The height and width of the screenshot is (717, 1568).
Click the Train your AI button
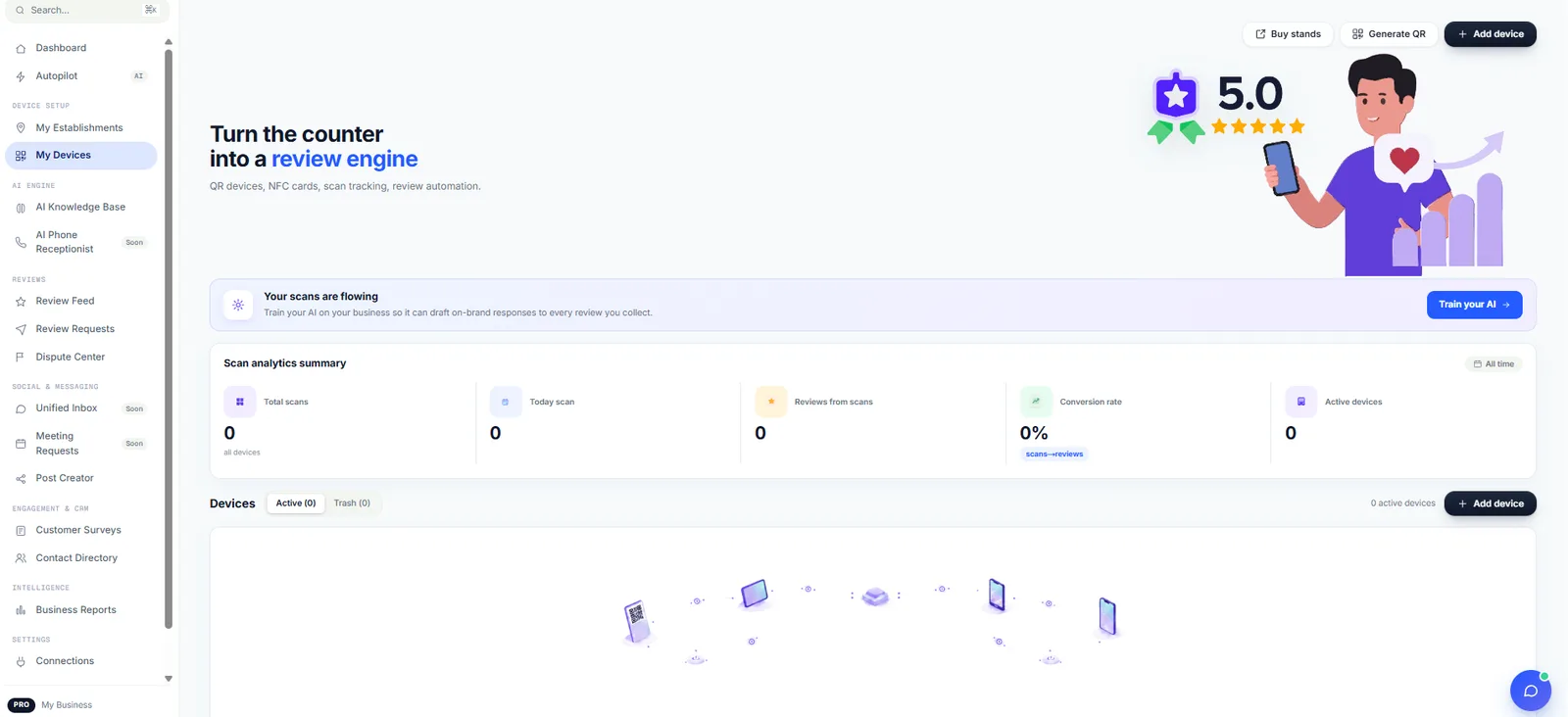coord(1475,305)
